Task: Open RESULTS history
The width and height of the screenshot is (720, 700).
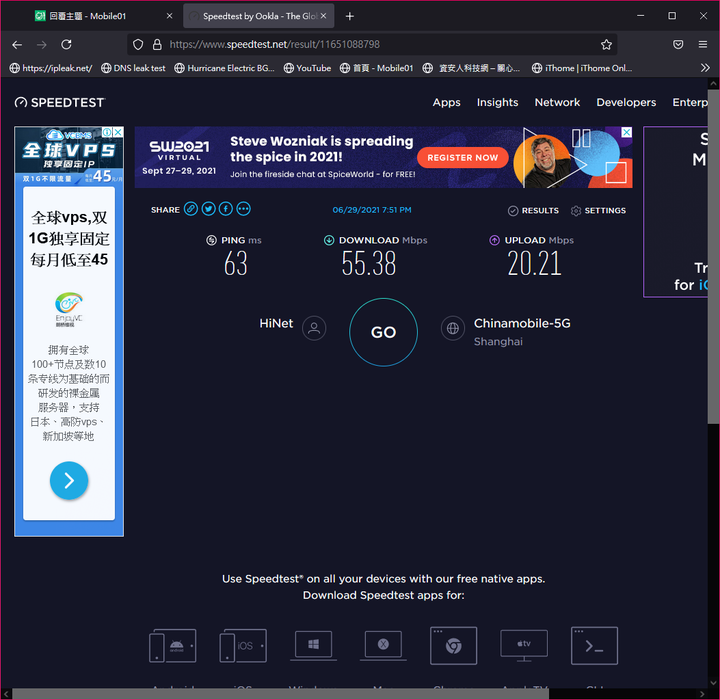Action: pos(533,210)
